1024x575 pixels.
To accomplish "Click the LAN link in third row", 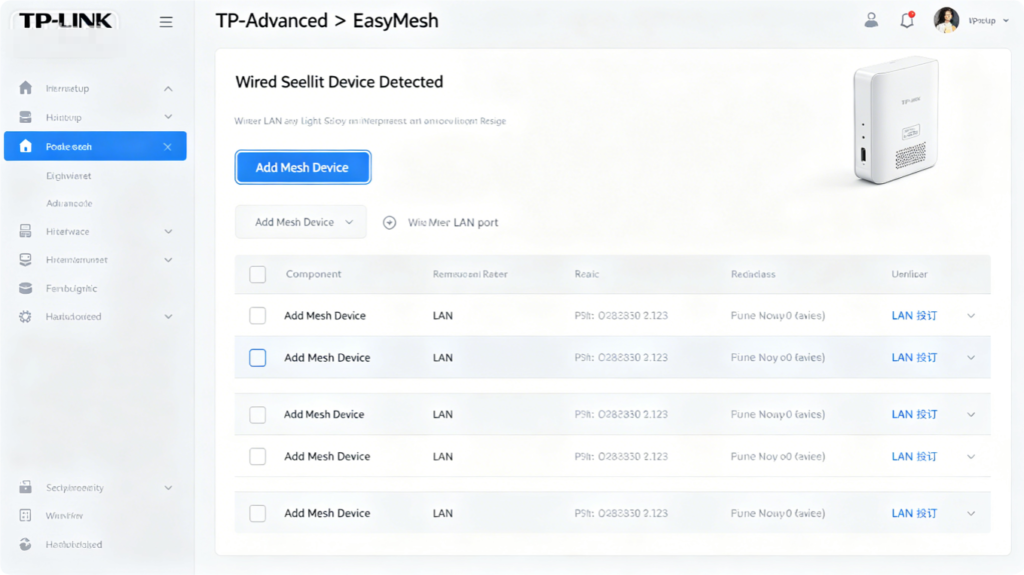I will [x=914, y=414].
